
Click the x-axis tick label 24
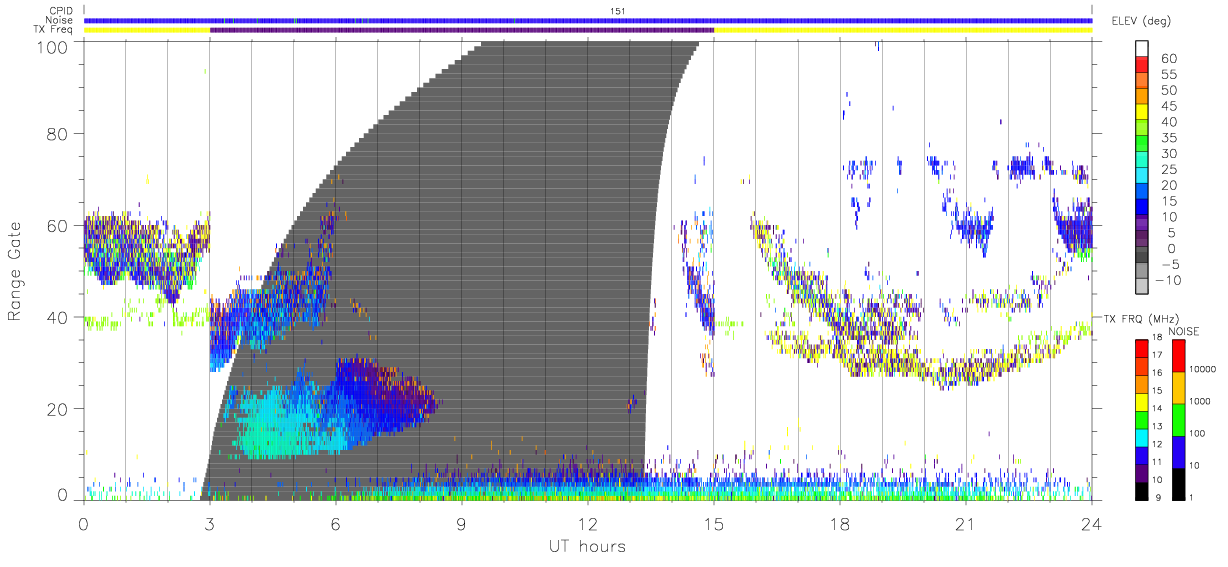pyautogui.click(x=1092, y=524)
